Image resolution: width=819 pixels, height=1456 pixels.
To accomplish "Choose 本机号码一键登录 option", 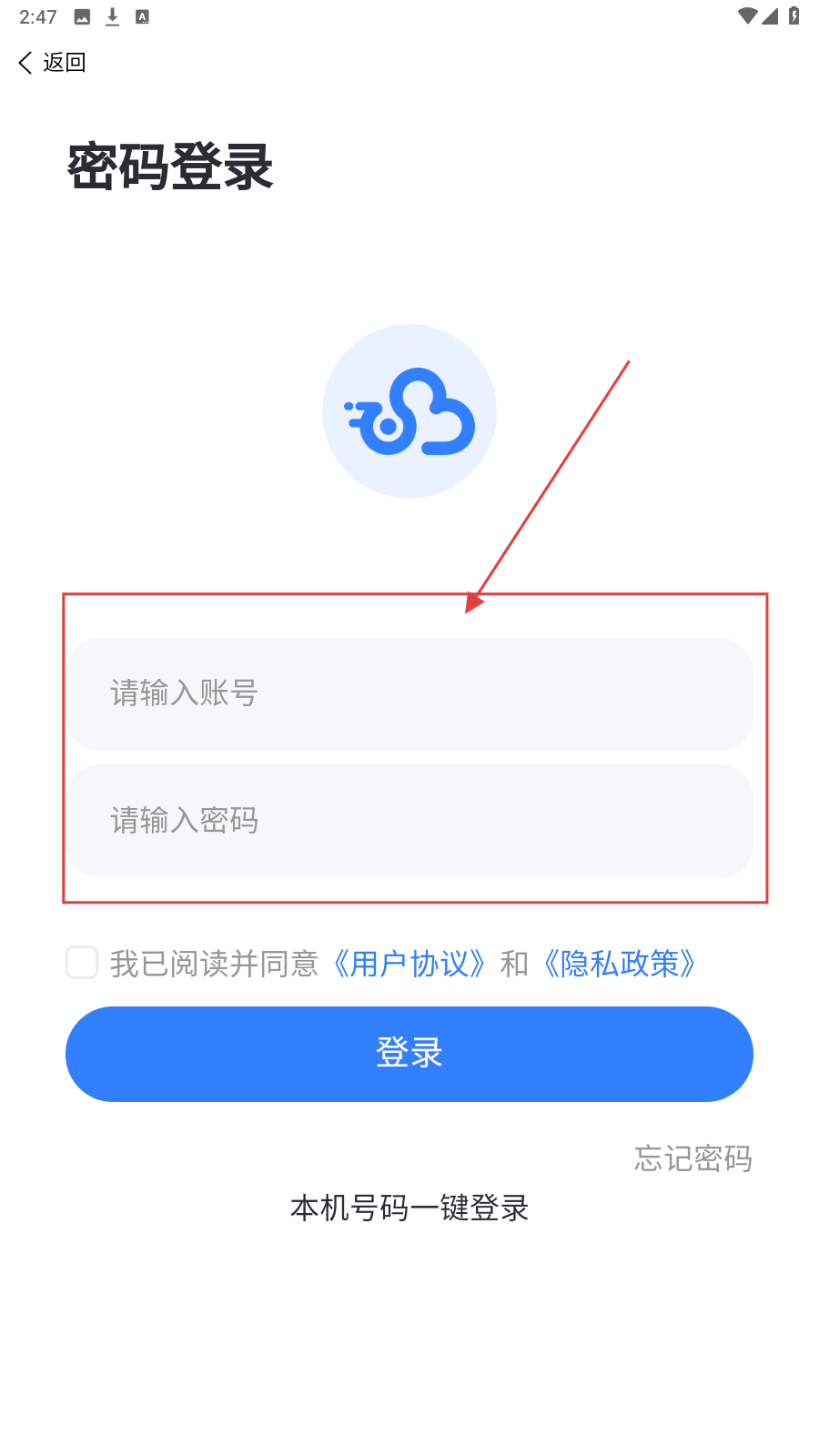I will pos(409,1208).
